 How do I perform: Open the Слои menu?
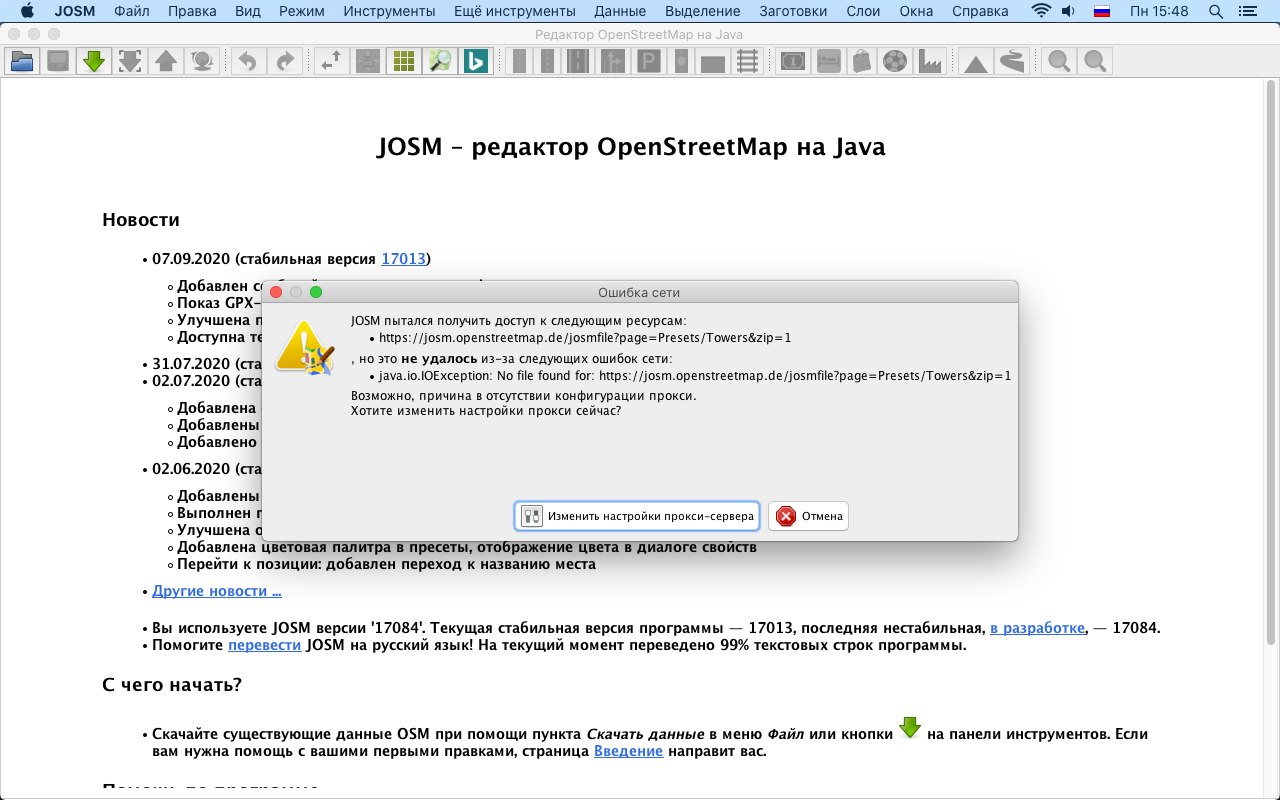(863, 11)
